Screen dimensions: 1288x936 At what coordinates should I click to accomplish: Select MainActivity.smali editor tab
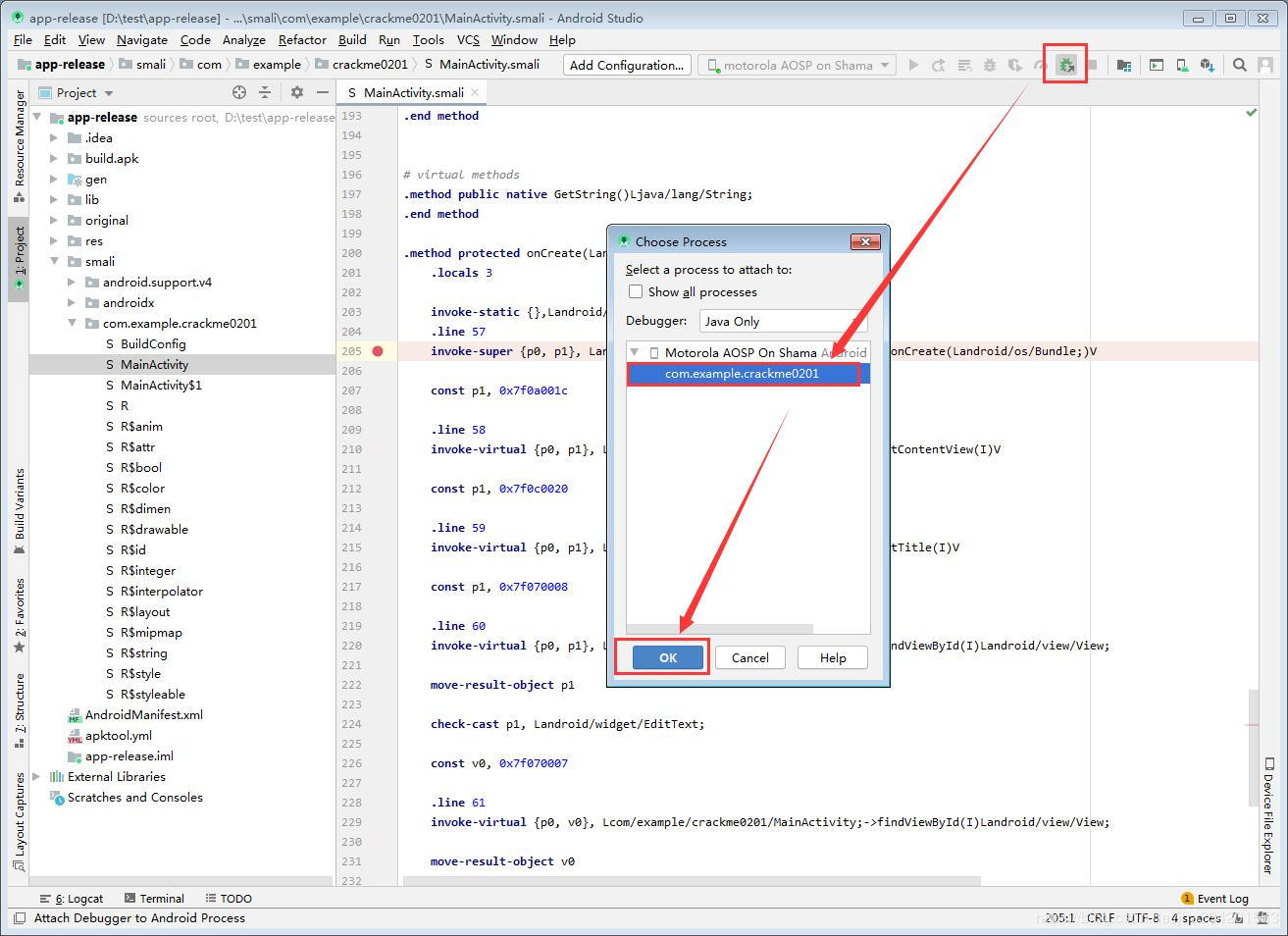click(413, 92)
